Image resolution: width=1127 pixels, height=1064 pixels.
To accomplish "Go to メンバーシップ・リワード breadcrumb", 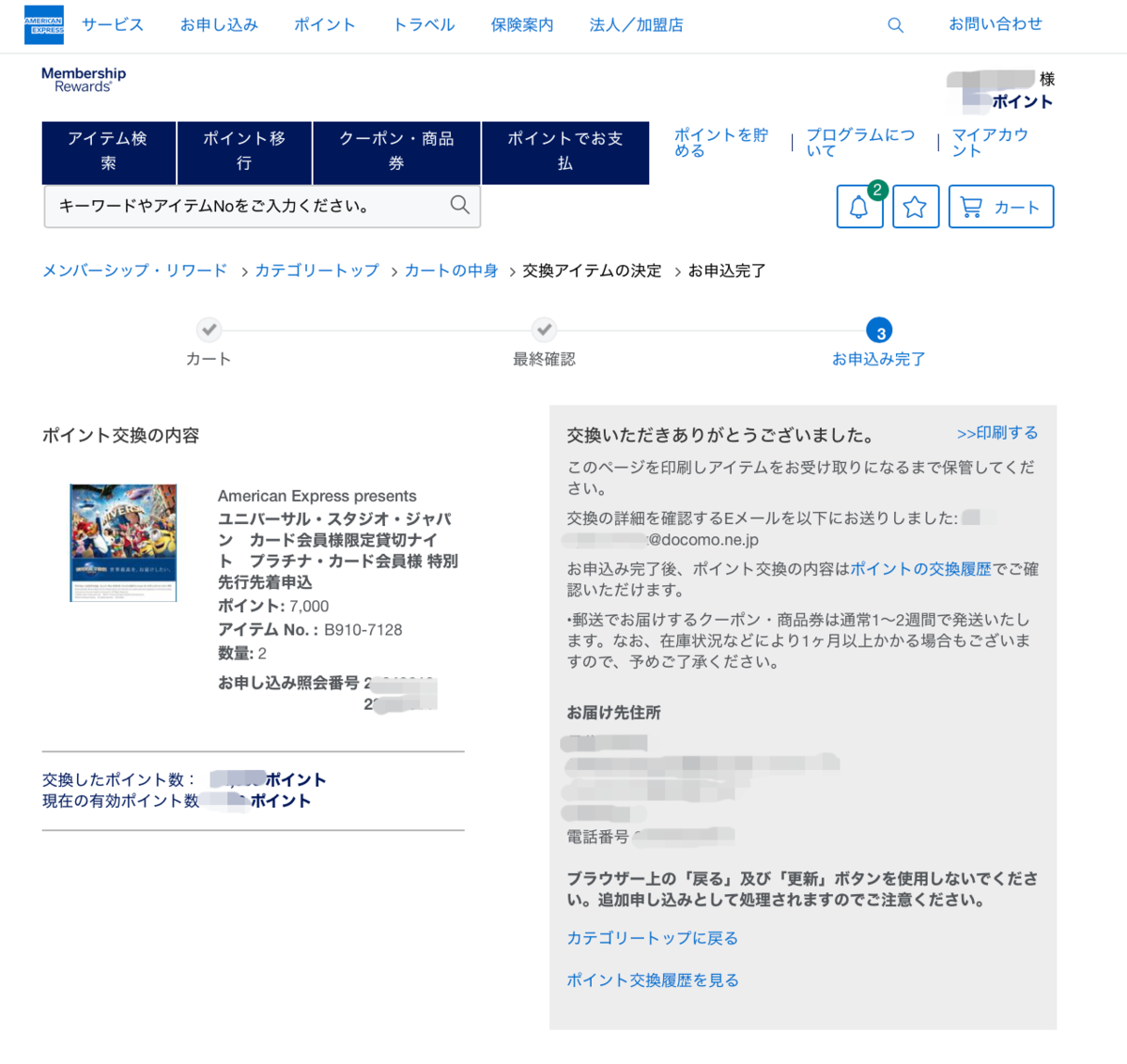I will tap(134, 270).
